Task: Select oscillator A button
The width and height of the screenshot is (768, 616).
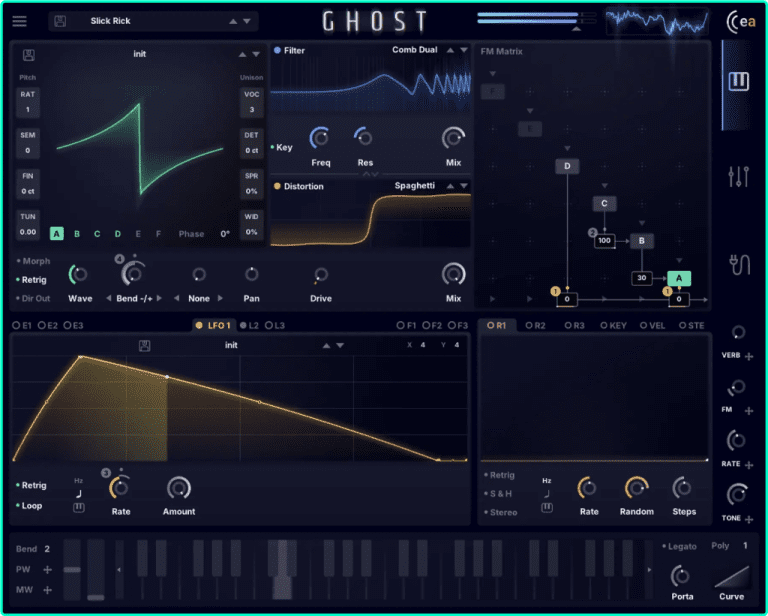Action: (x=57, y=234)
